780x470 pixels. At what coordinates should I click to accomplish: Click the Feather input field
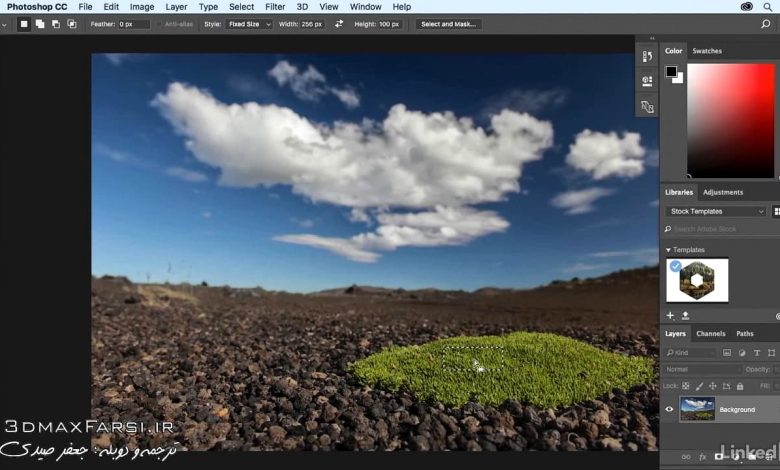133,24
